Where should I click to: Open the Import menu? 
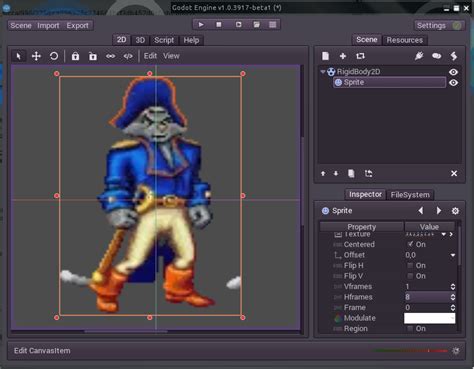(48, 26)
